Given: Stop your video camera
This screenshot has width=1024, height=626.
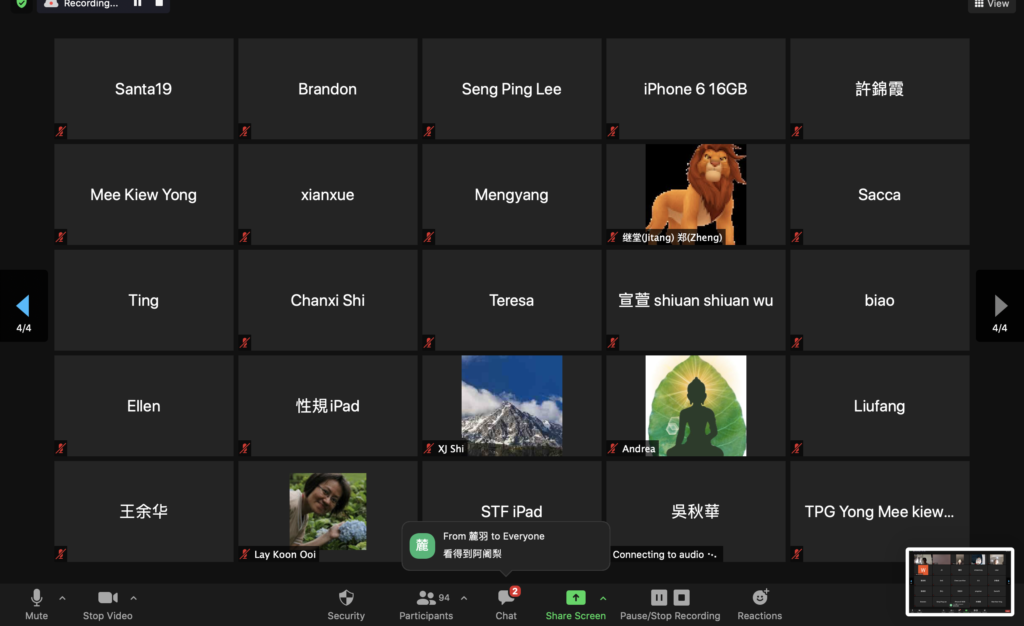Looking at the screenshot, I should point(108,604).
